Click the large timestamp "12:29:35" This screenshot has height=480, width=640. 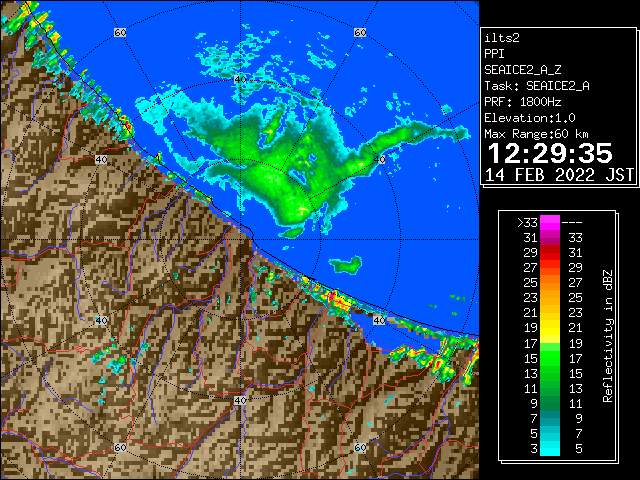[550, 153]
